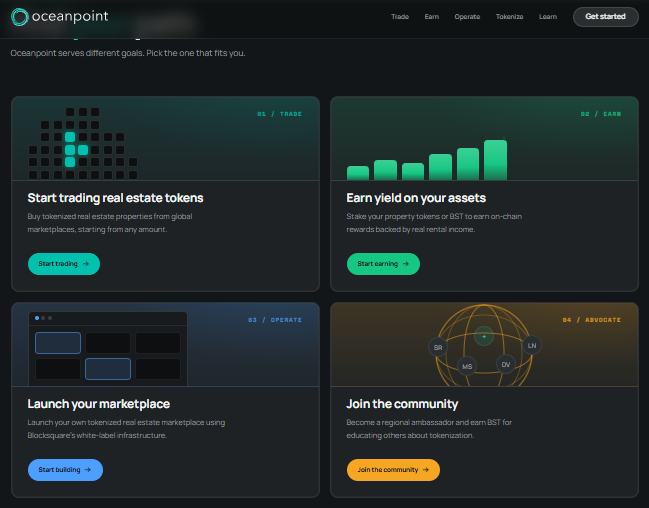Image resolution: width=649 pixels, height=508 pixels.
Task: Open the Trade menu item
Action: (x=400, y=17)
